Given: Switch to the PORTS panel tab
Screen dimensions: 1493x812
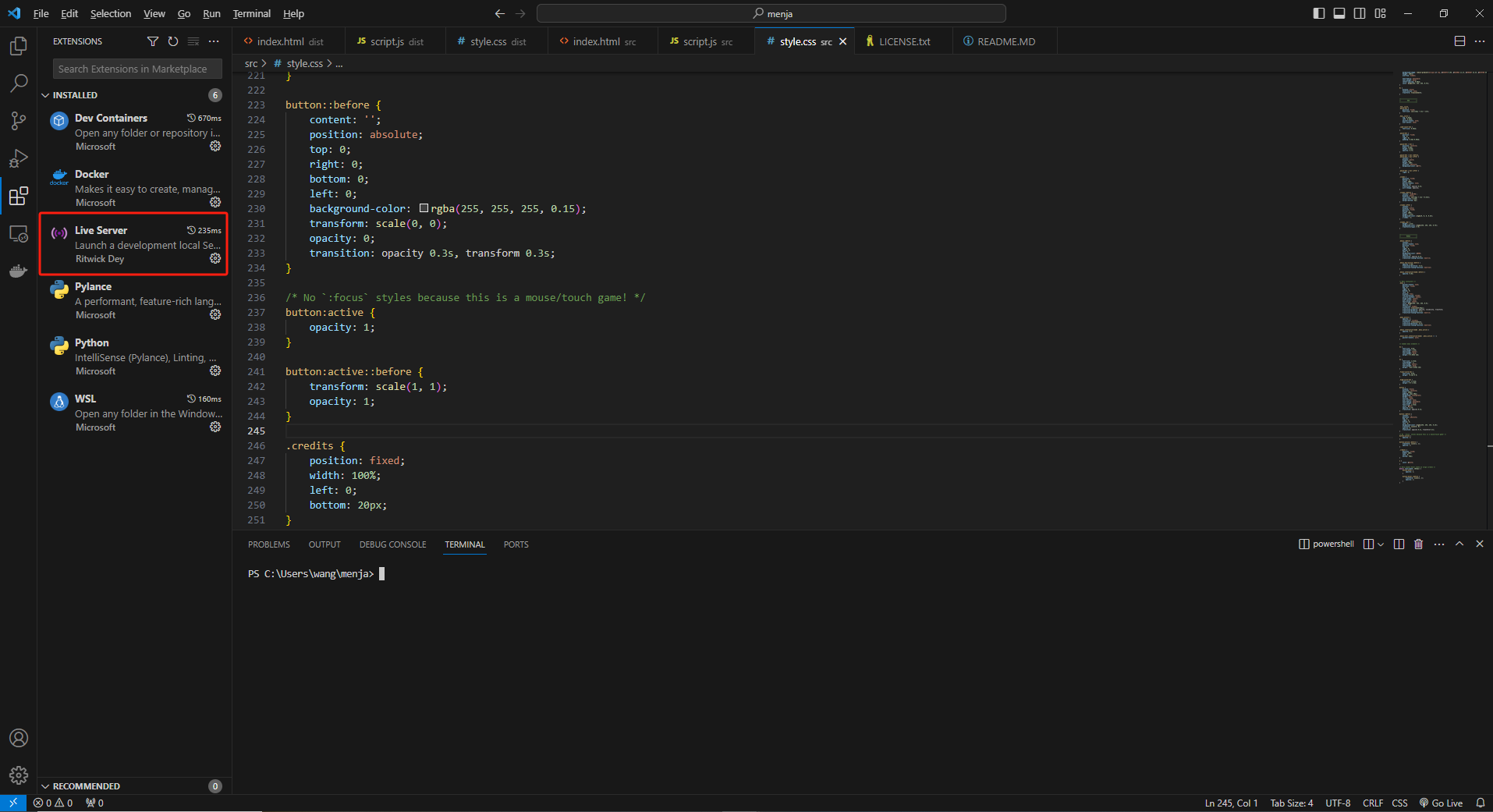Looking at the screenshot, I should coord(516,544).
